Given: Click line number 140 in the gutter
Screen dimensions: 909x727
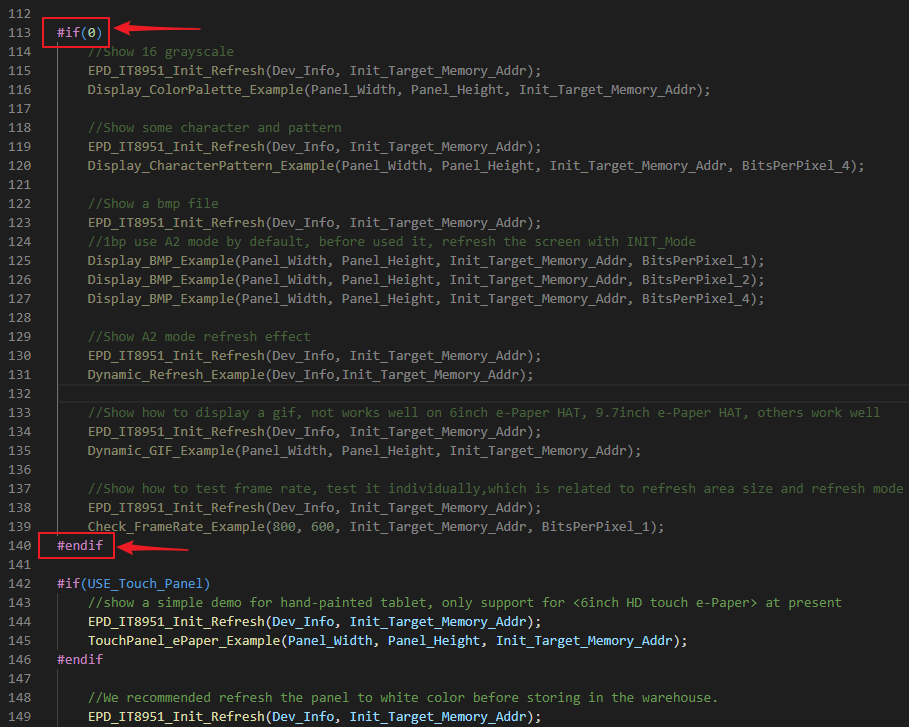Looking at the screenshot, I should 19,546.
